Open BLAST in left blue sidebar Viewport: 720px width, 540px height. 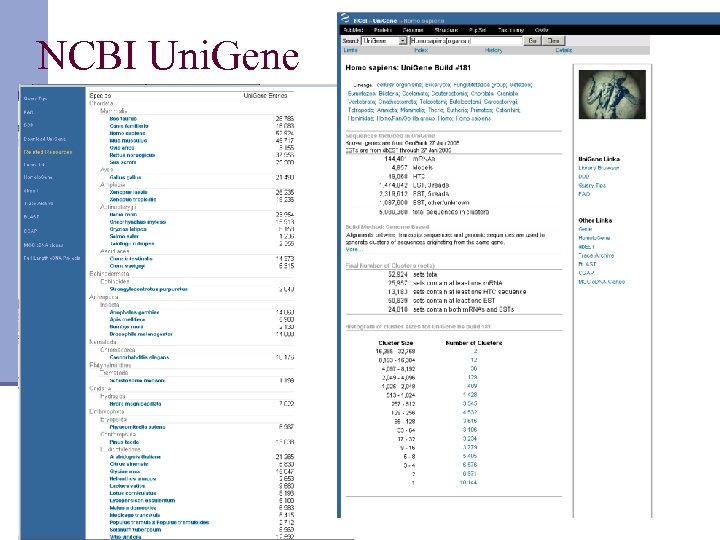click(31, 217)
